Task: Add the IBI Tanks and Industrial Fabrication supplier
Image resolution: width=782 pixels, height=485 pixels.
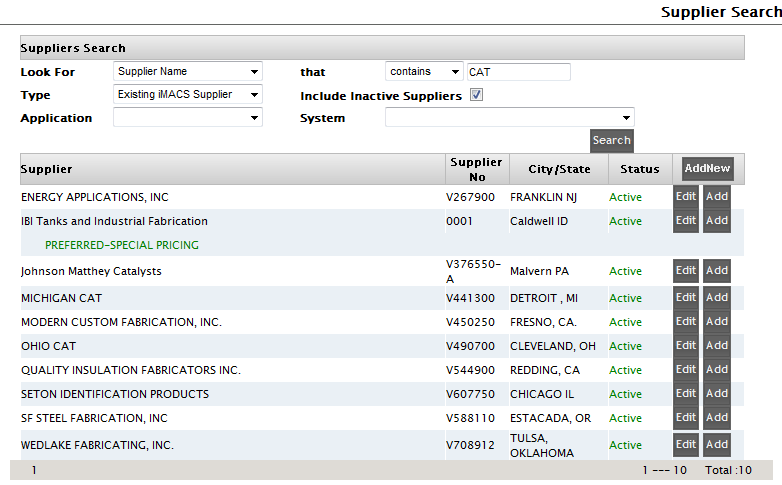Action: tap(717, 221)
